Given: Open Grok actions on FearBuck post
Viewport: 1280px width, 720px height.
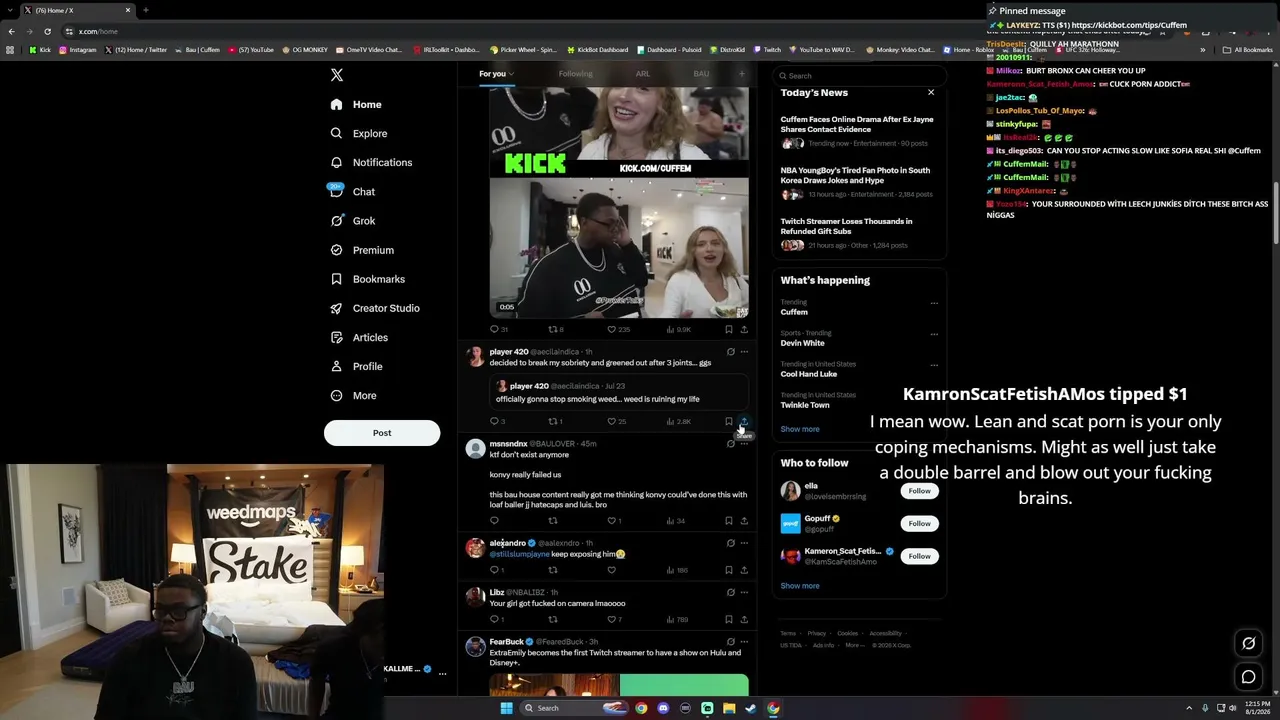Looking at the screenshot, I should click(x=731, y=642).
